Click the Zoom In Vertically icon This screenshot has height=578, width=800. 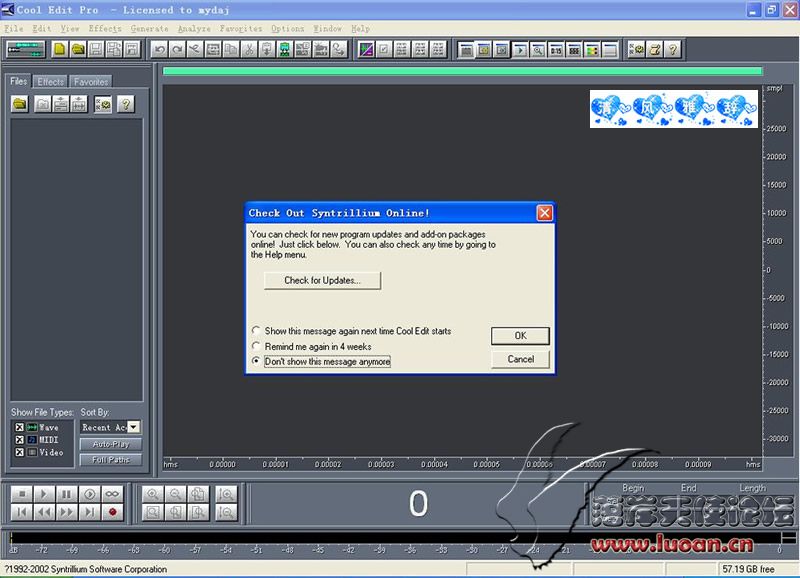pos(226,494)
